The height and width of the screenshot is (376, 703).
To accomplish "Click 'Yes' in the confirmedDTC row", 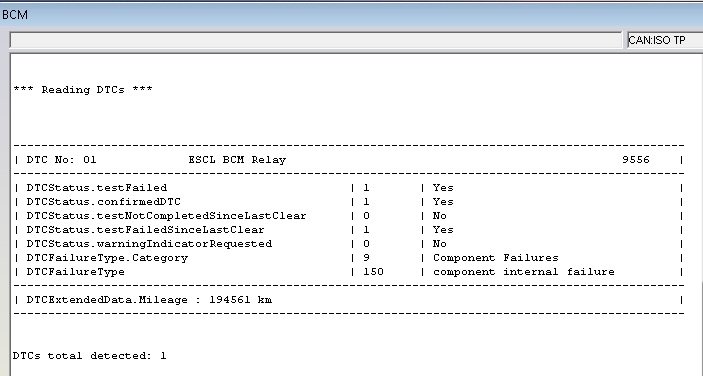I will 443,202.
